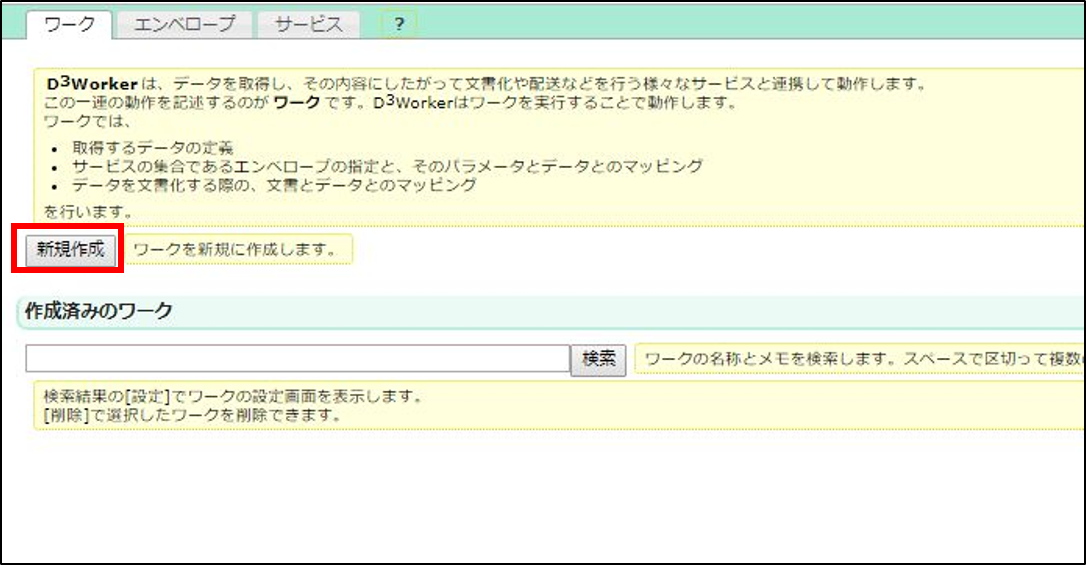Image resolution: width=1086 pixels, height=565 pixels.
Task: Click the ワークを新規に作成します hint label
Action: [x=235, y=250]
